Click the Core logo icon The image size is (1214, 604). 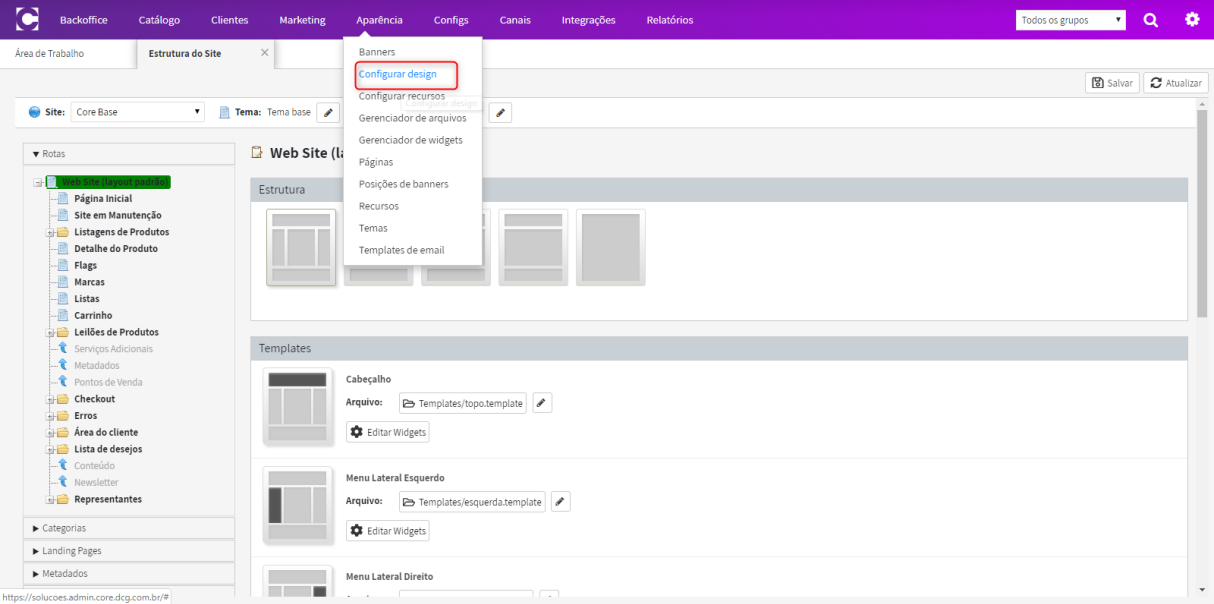click(x=28, y=19)
